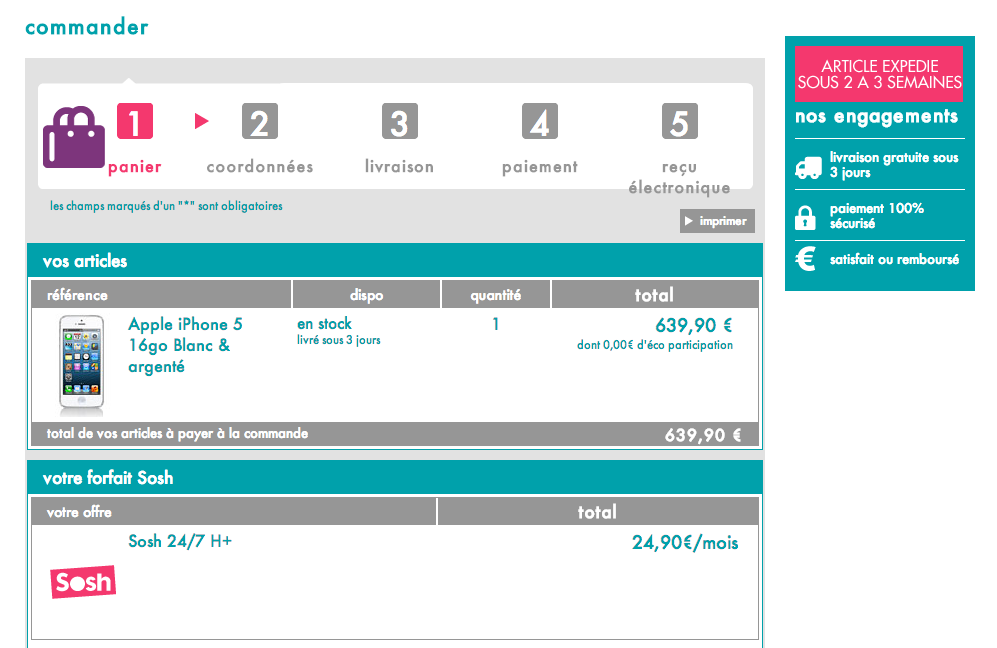
Task: Click the euro refund icon
Action: pos(806,259)
